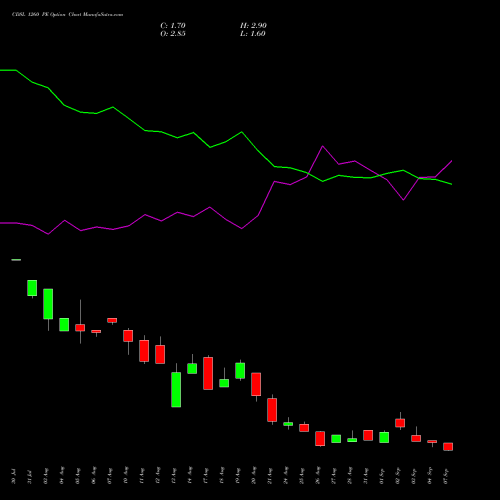
Task: Click the last red candle for 07 Sep
Action: pos(448,447)
